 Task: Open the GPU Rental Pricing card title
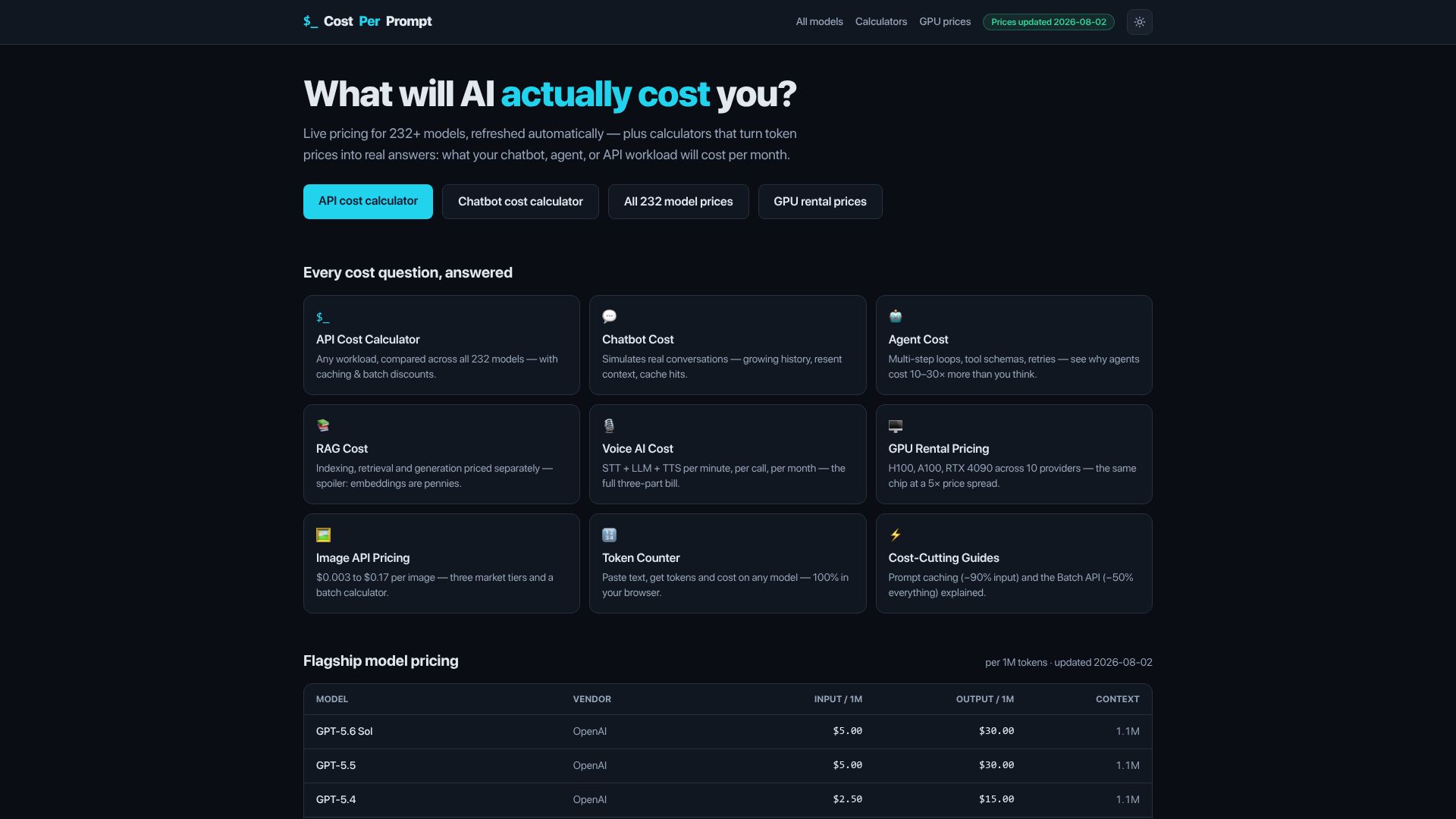(939, 449)
